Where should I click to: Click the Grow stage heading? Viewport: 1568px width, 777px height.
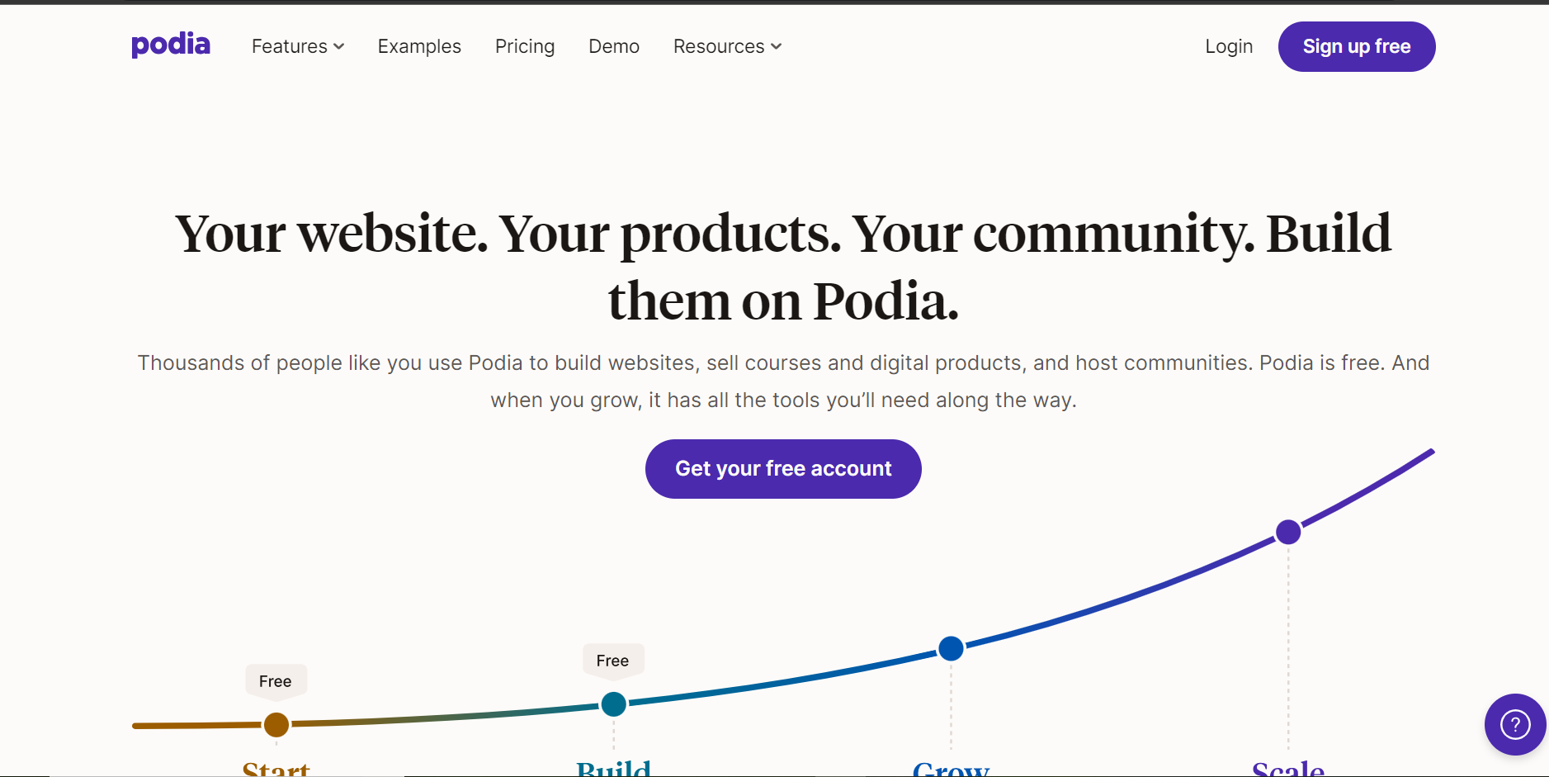pos(951,770)
